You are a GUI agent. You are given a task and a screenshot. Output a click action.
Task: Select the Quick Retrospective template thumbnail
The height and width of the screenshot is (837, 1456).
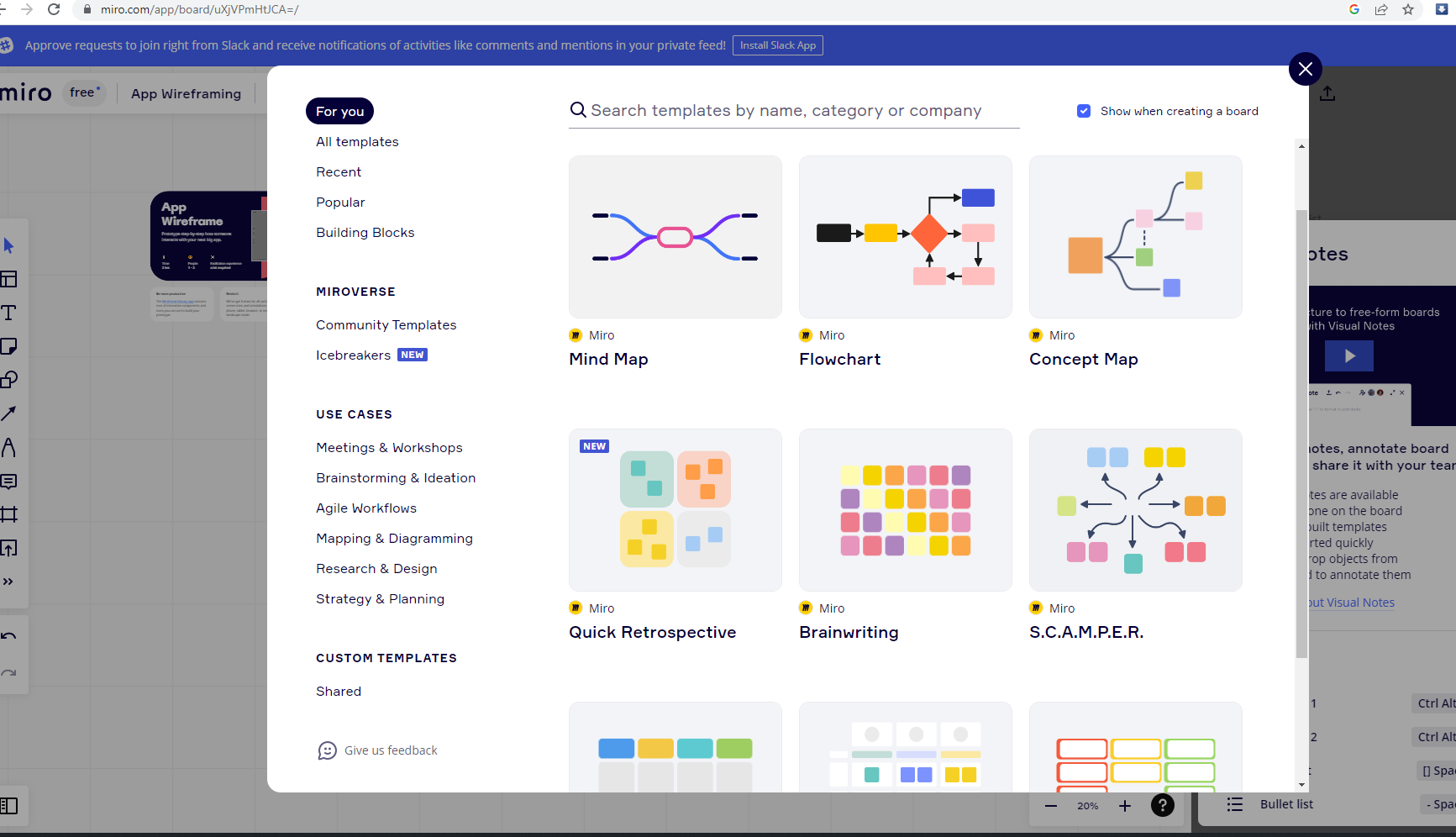pyautogui.click(x=675, y=510)
